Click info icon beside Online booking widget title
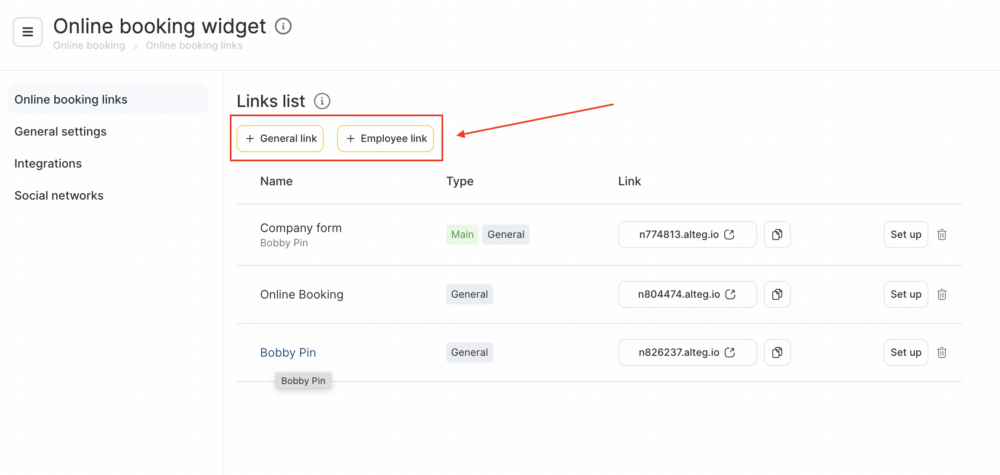The height and width of the screenshot is (475, 1000). point(283,26)
